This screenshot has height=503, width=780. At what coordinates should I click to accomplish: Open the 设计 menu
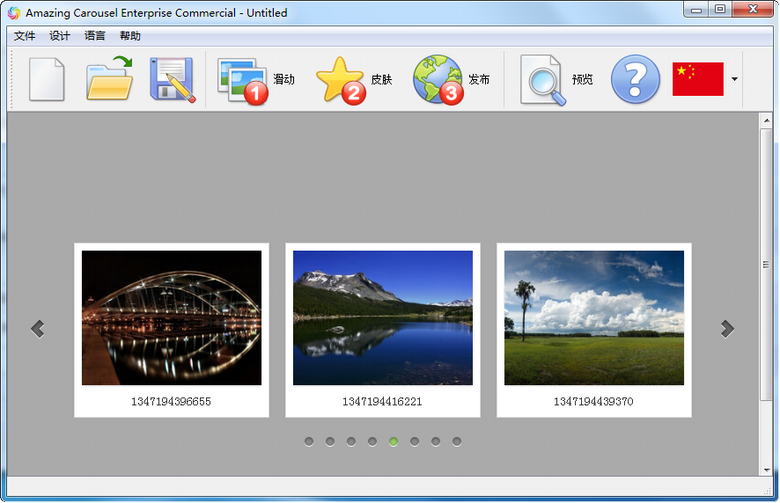[60, 36]
